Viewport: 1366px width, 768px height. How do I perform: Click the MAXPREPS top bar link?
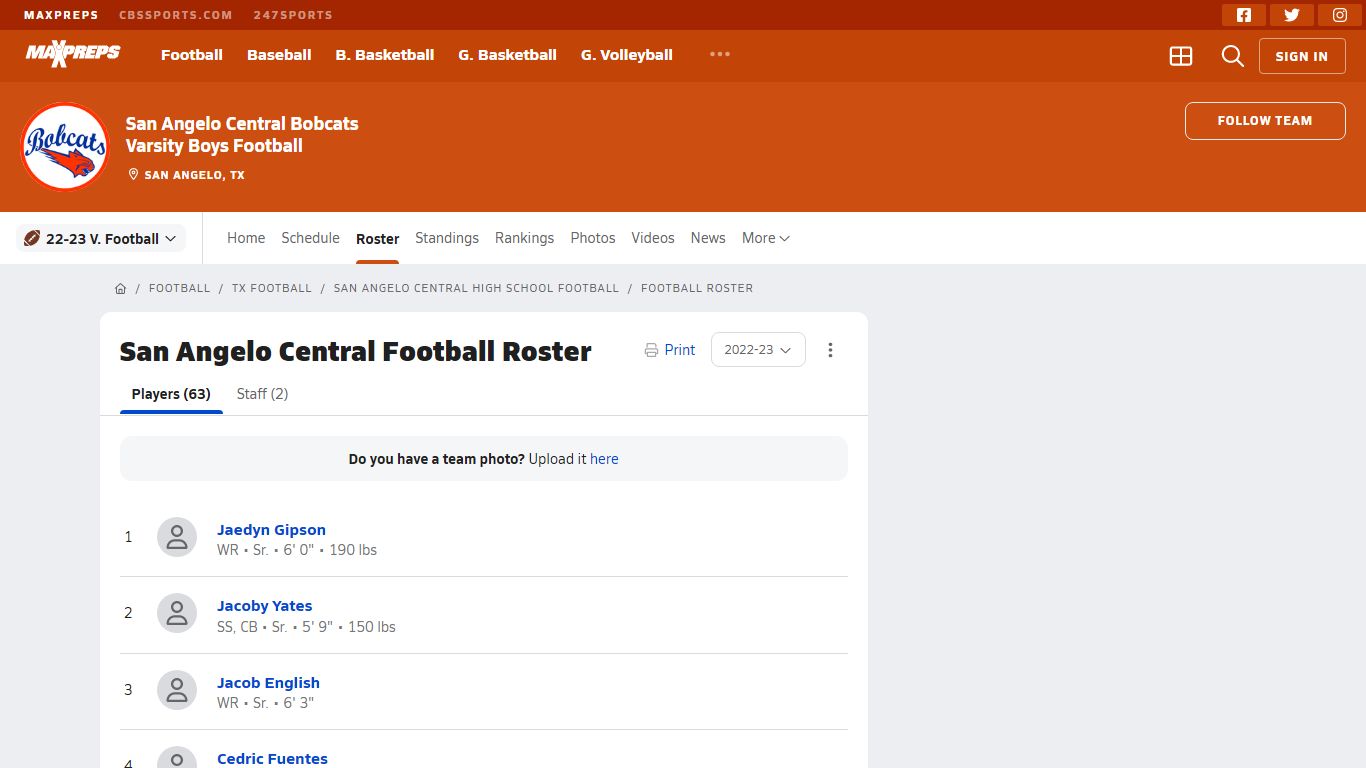pos(61,15)
